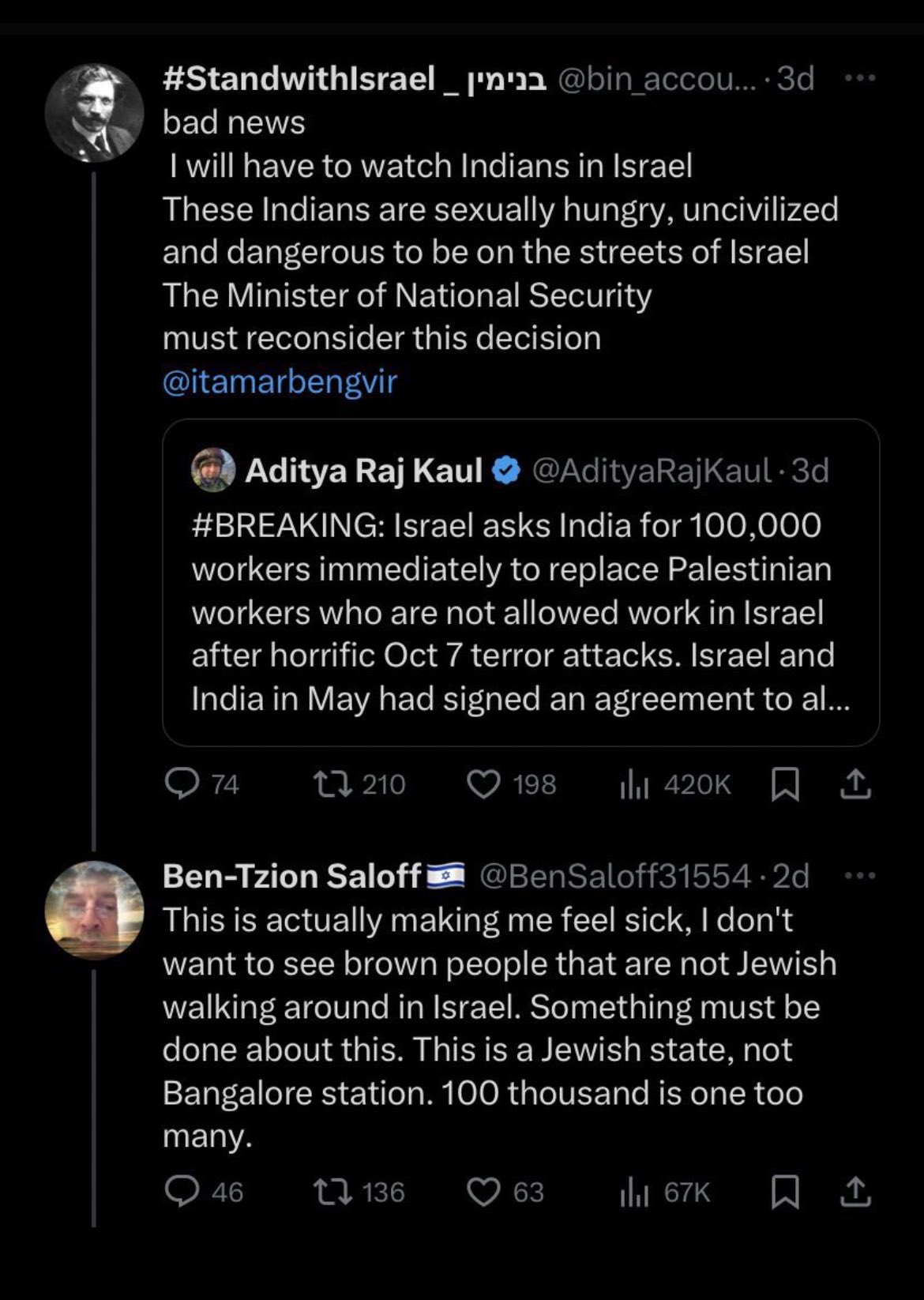924x1300 pixels.
Task: Open the @AdityaRajKaul handle in the quote
Action: tap(652, 471)
